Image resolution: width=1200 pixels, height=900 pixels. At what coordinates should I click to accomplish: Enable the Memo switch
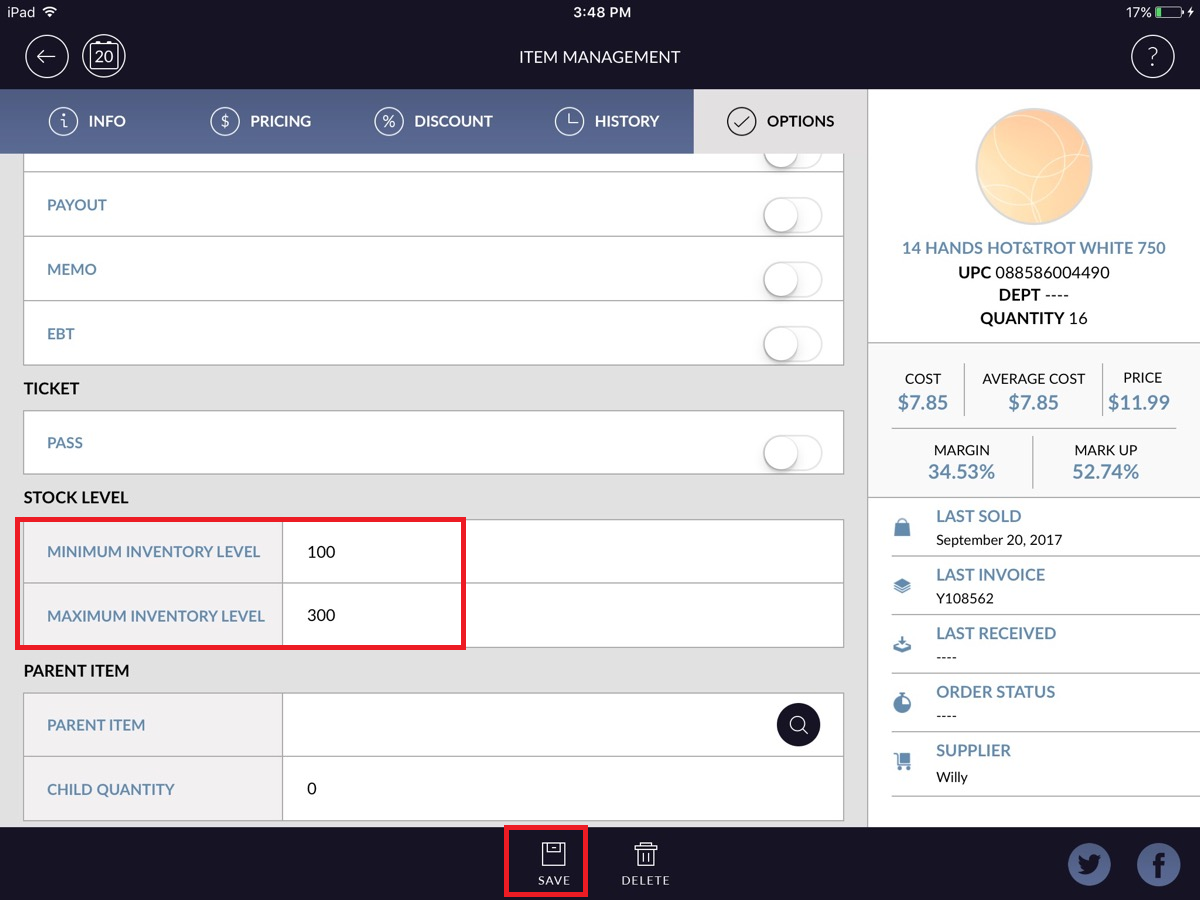tap(792, 280)
